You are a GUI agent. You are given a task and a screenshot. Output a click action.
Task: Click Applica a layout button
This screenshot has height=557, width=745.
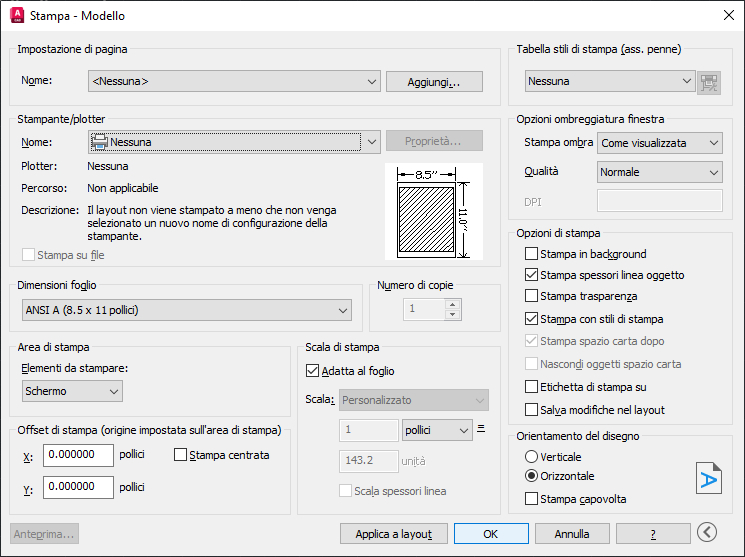[x=393, y=534]
